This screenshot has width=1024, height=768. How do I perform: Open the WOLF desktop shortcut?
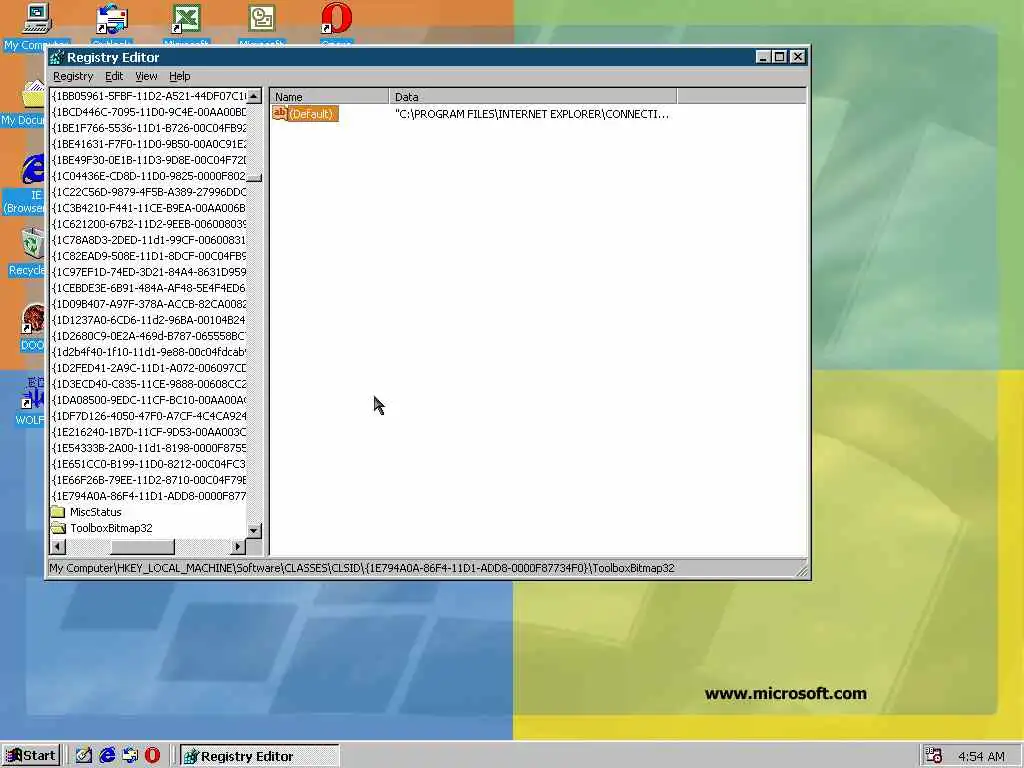click(x=30, y=401)
